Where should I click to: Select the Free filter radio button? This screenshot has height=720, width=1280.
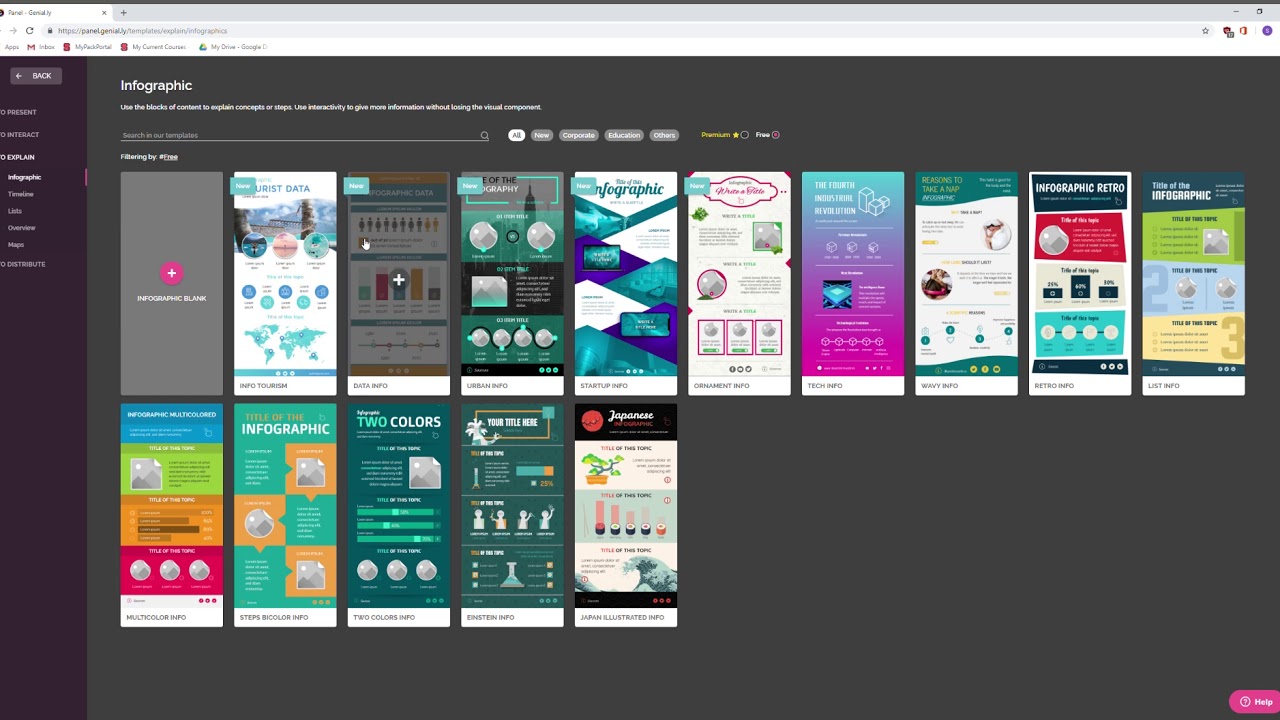(775, 135)
